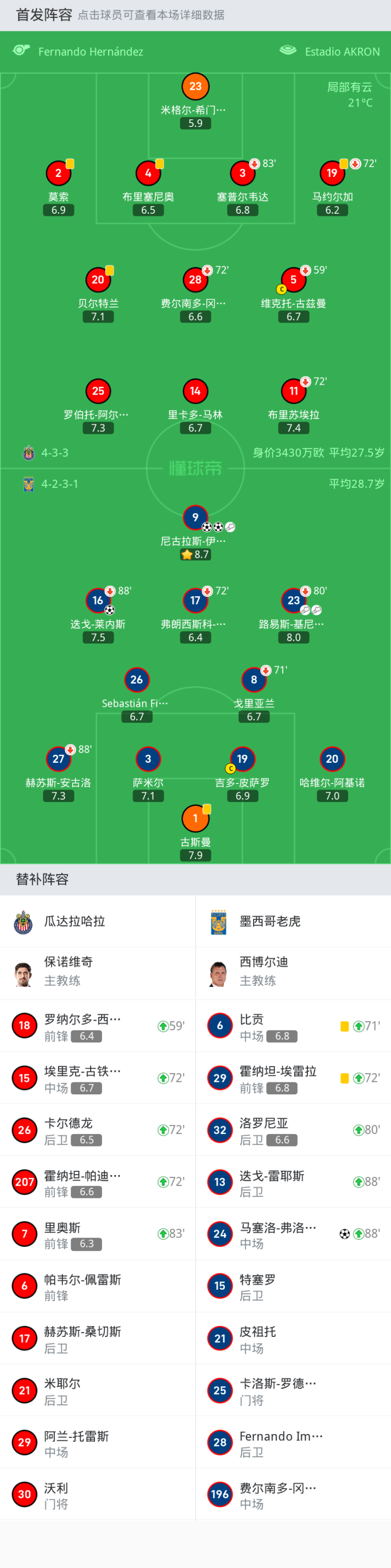Click the Guadalajara crest beside 4-3-3
The height and width of the screenshot is (1568, 391).
coord(28,453)
